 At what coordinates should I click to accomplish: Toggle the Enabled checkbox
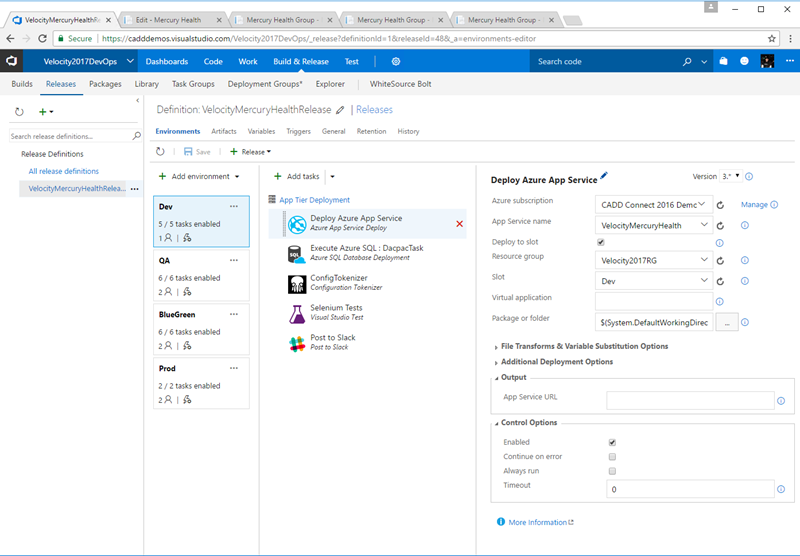pos(612,442)
